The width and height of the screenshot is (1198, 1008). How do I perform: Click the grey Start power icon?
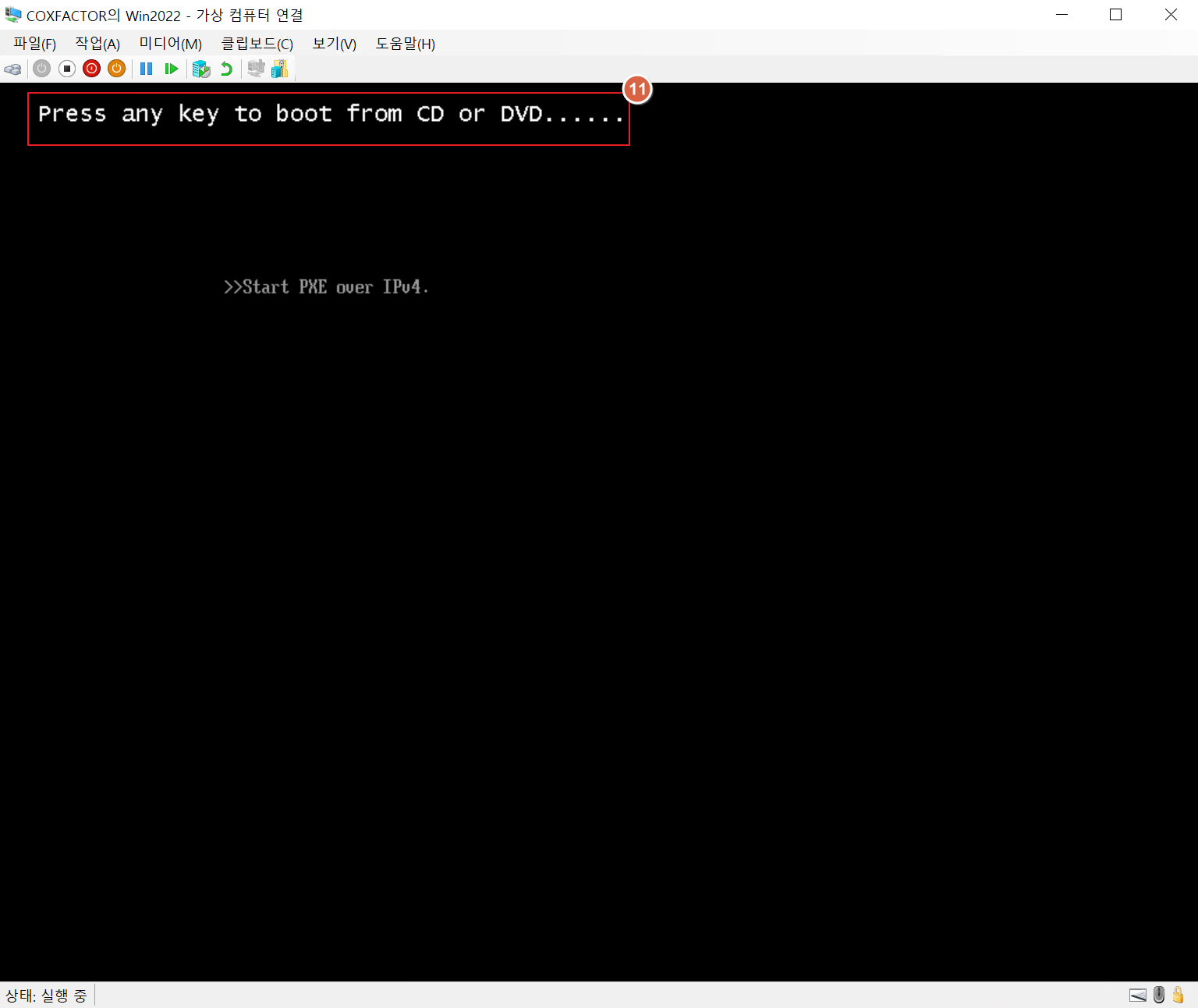coord(42,69)
